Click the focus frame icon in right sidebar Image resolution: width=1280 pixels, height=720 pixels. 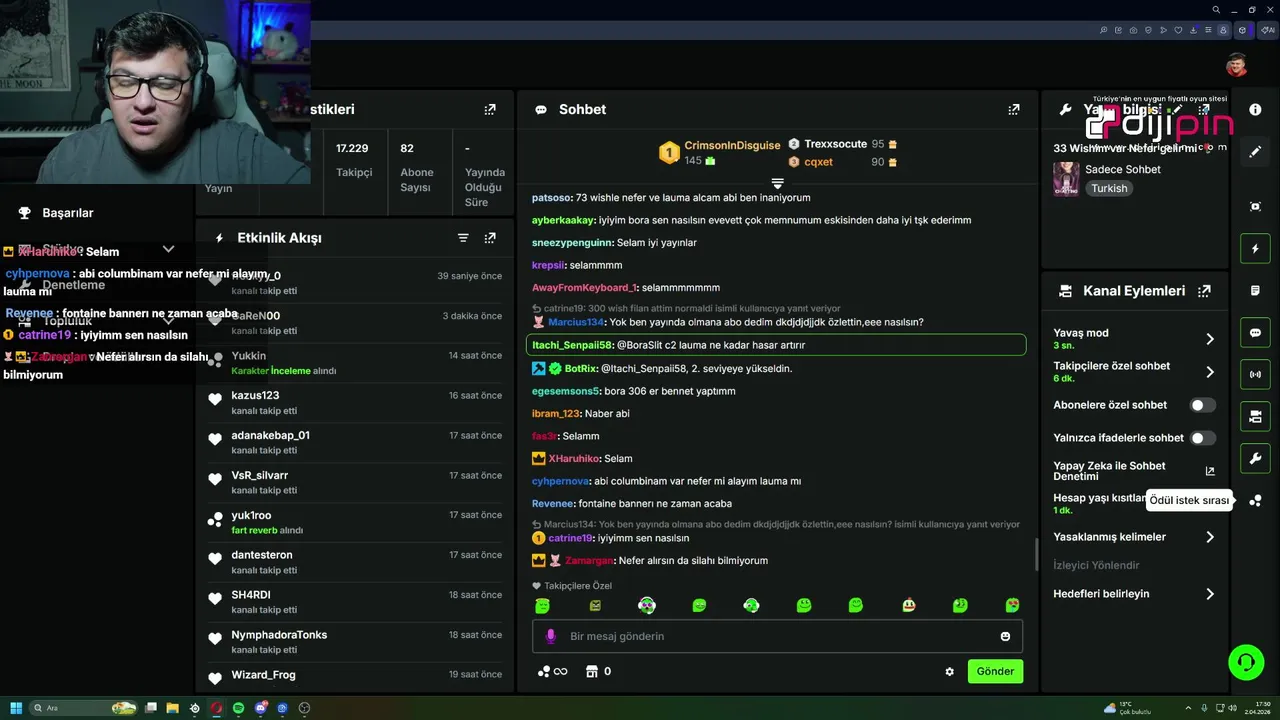pyautogui.click(x=1255, y=206)
